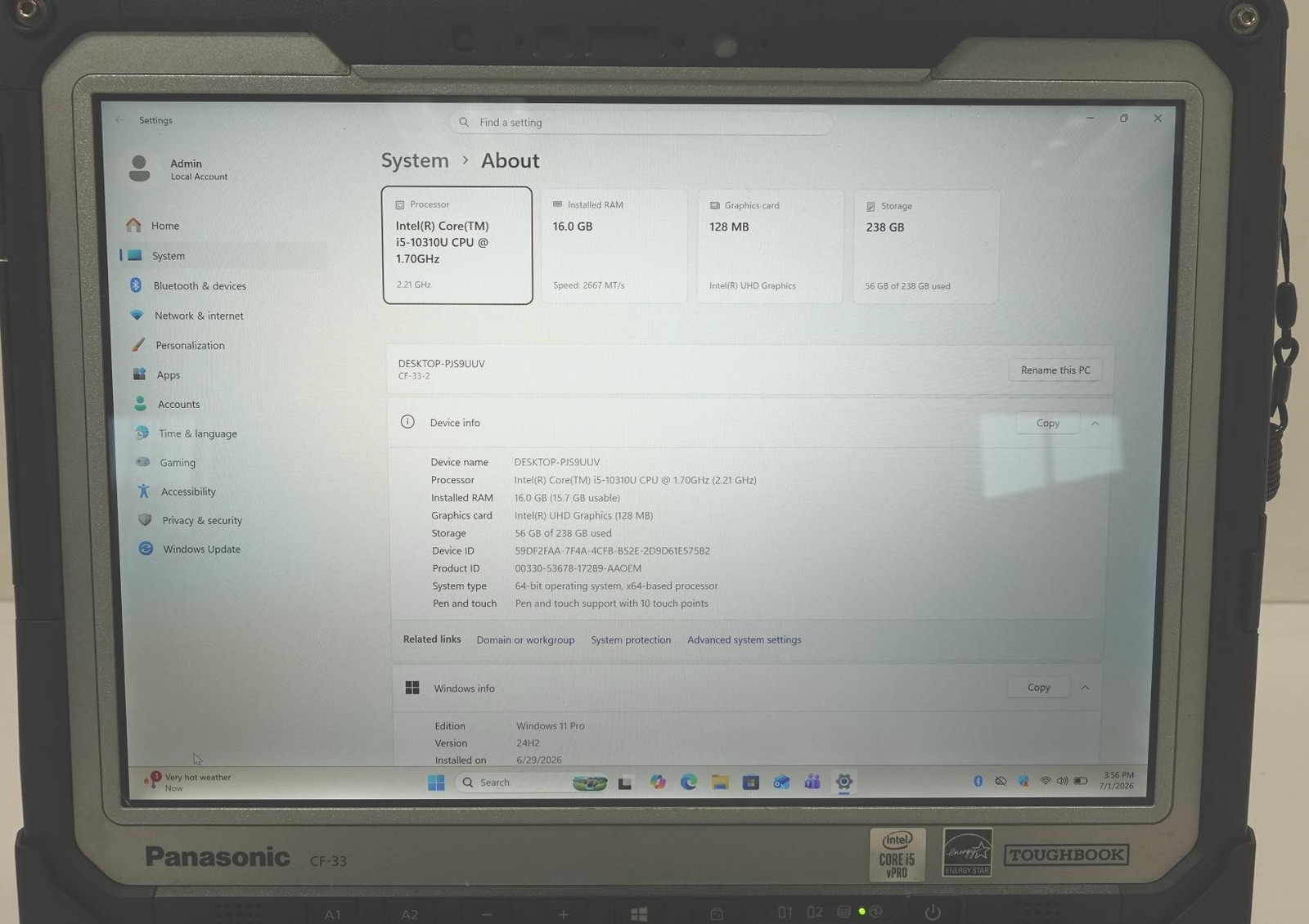Click the Accessibility figure icon
The width and height of the screenshot is (1309, 924).
[144, 491]
